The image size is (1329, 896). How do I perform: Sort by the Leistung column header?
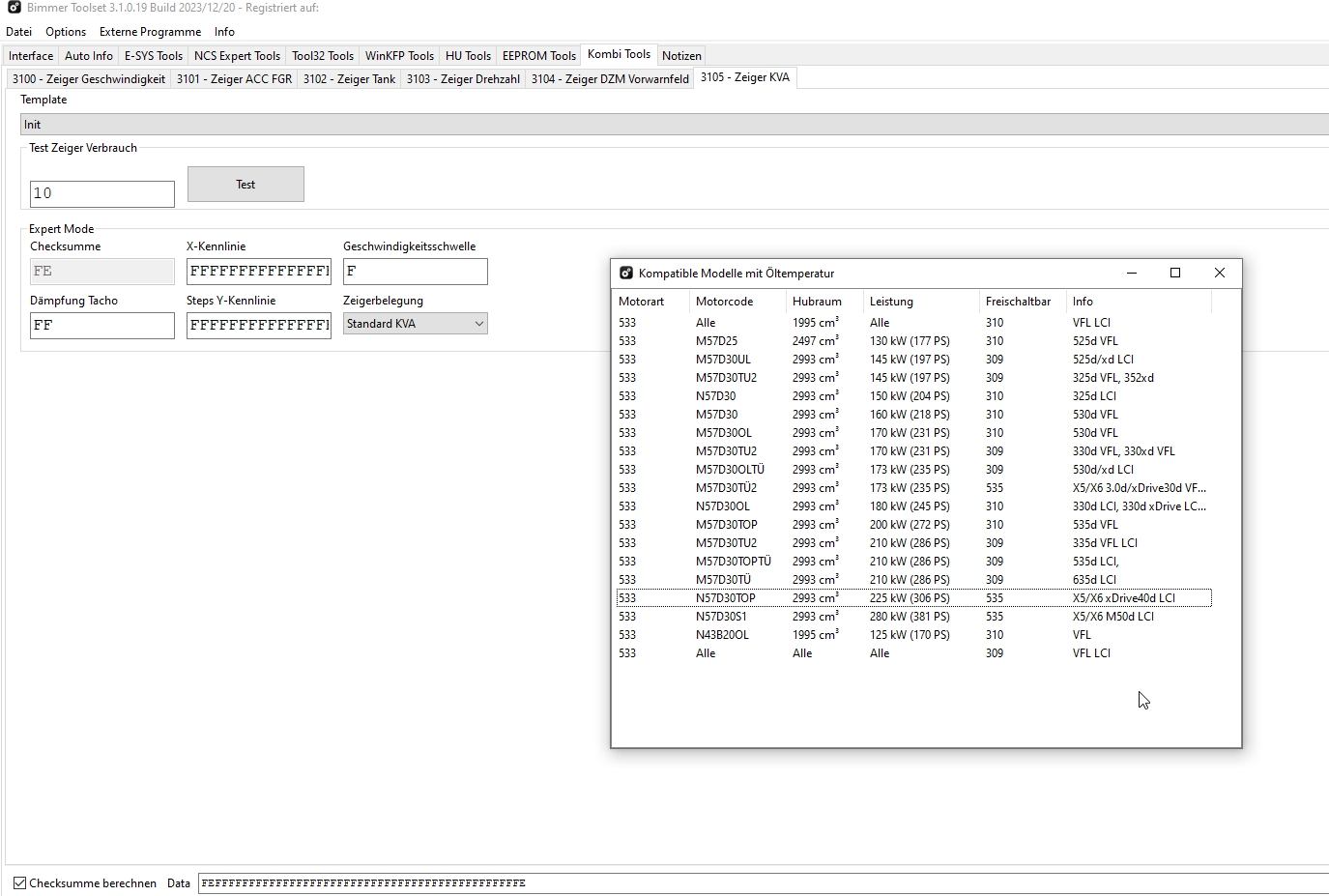coord(922,302)
